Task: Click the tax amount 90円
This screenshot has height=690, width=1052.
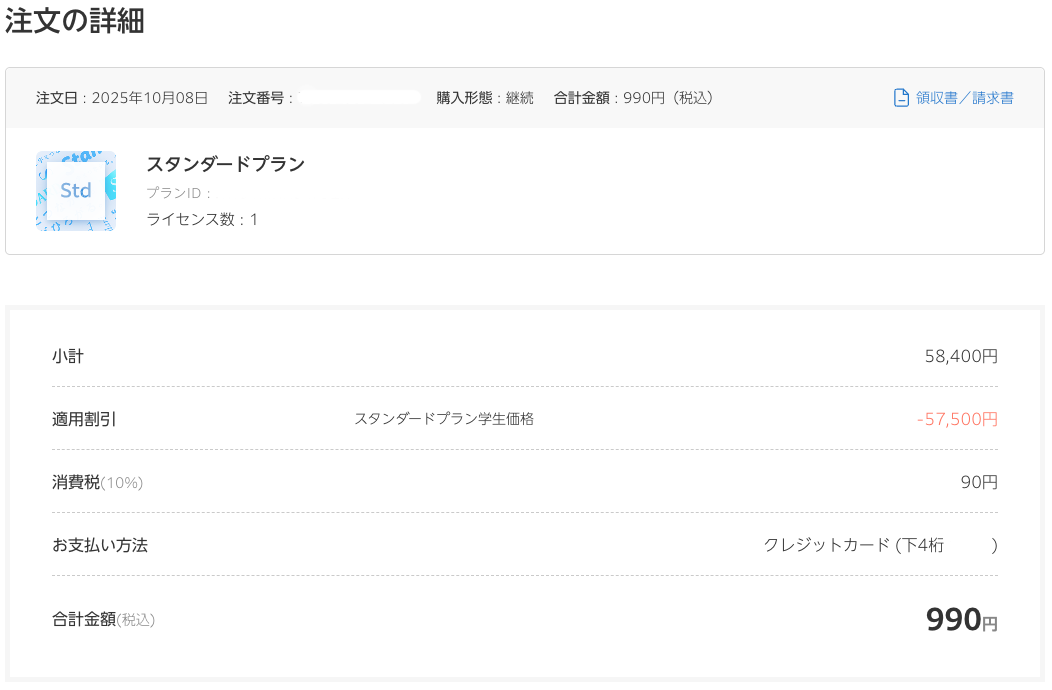Action: coord(979,482)
